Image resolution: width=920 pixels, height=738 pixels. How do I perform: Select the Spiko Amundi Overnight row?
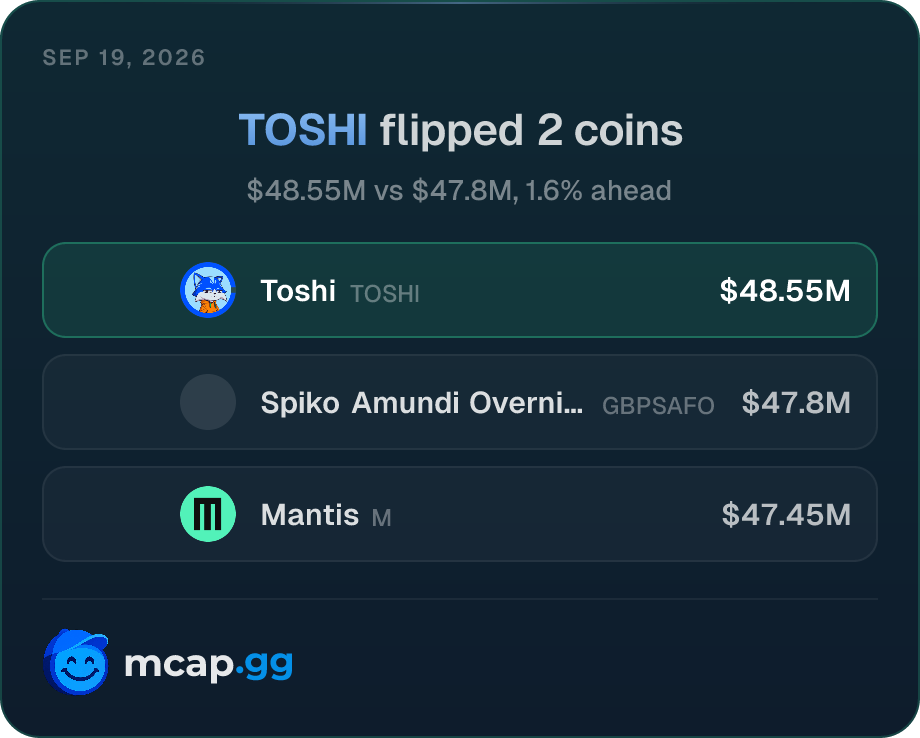[460, 402]
